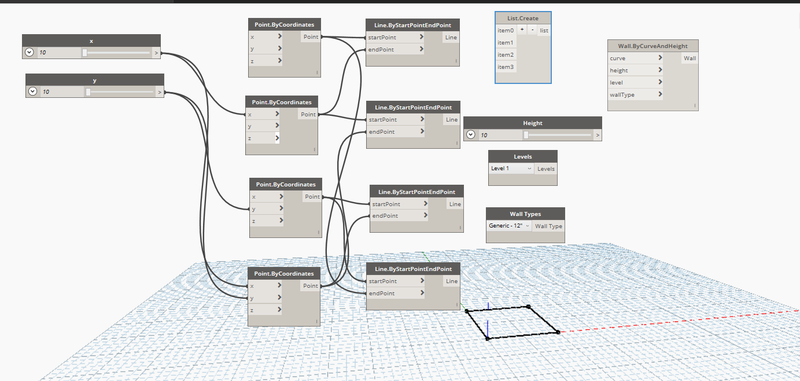Click the list output port of List.Create
Screen dimensions: 800x381
[x=544, y=31]
